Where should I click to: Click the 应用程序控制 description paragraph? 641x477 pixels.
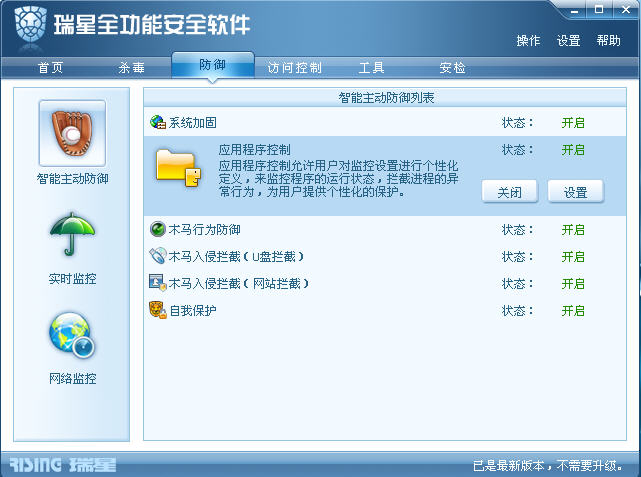tap(338, 179)
